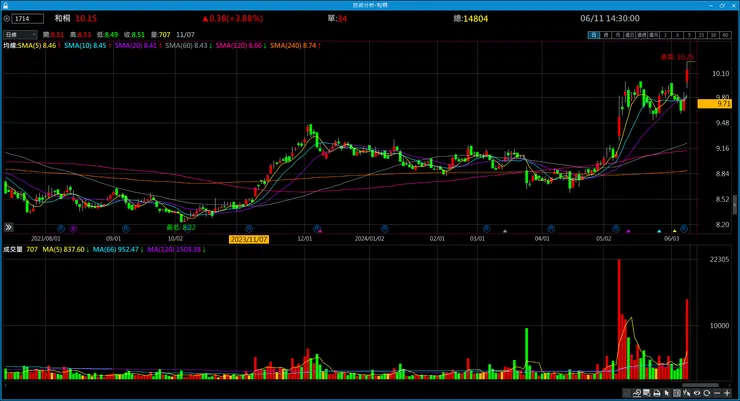This screenshot has height=401, width=740.
Task: Click the crosshair cursor tool icon
Action: 687,393
